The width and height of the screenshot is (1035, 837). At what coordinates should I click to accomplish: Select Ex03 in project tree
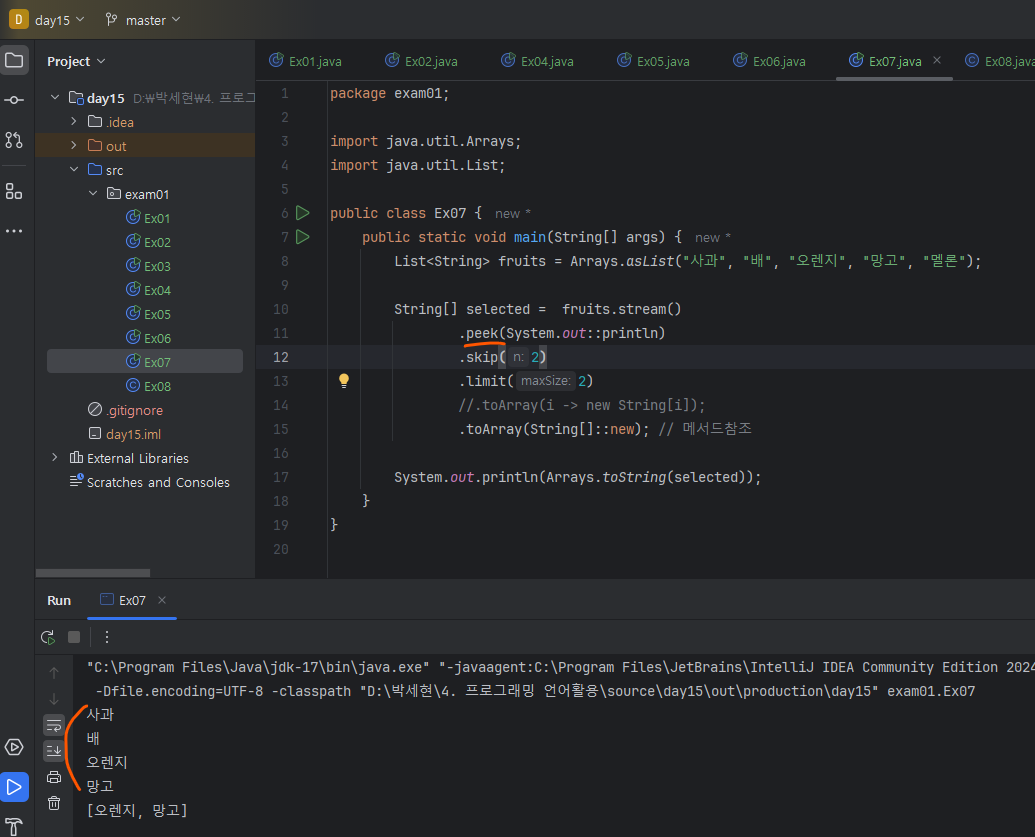point(149,266)
